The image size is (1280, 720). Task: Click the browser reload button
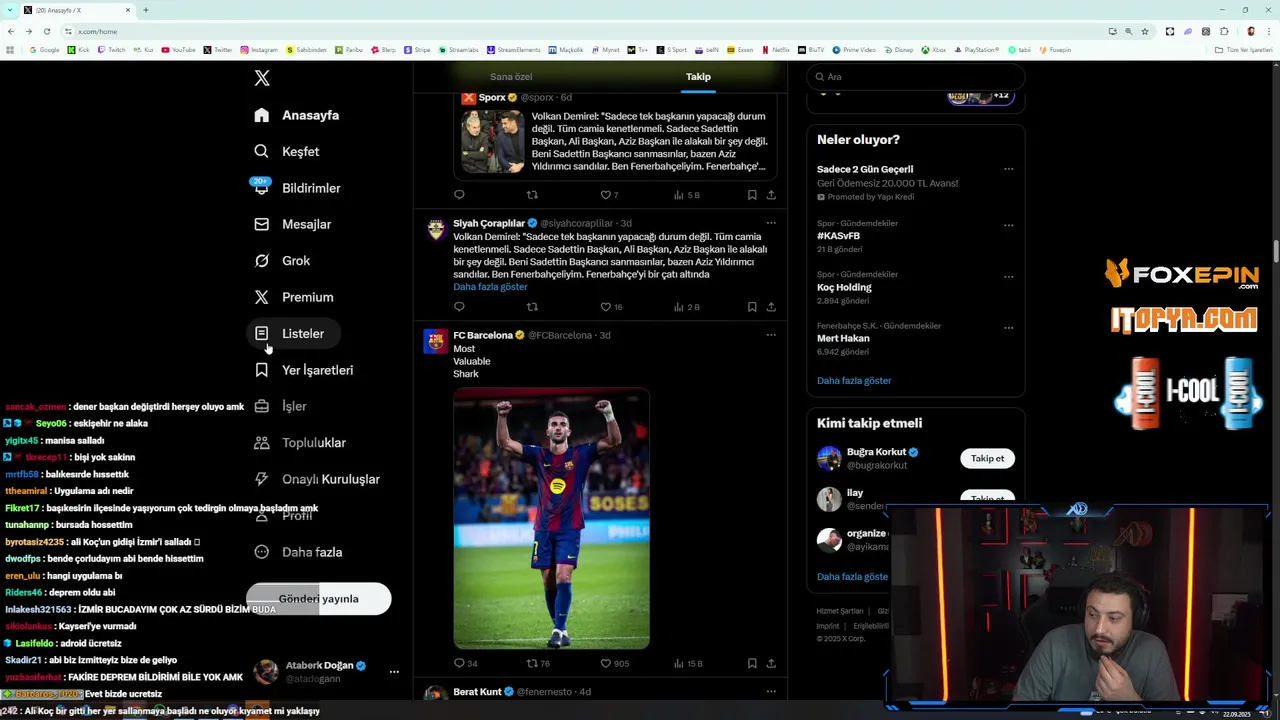pyautogui.click(x=46, y=31)
